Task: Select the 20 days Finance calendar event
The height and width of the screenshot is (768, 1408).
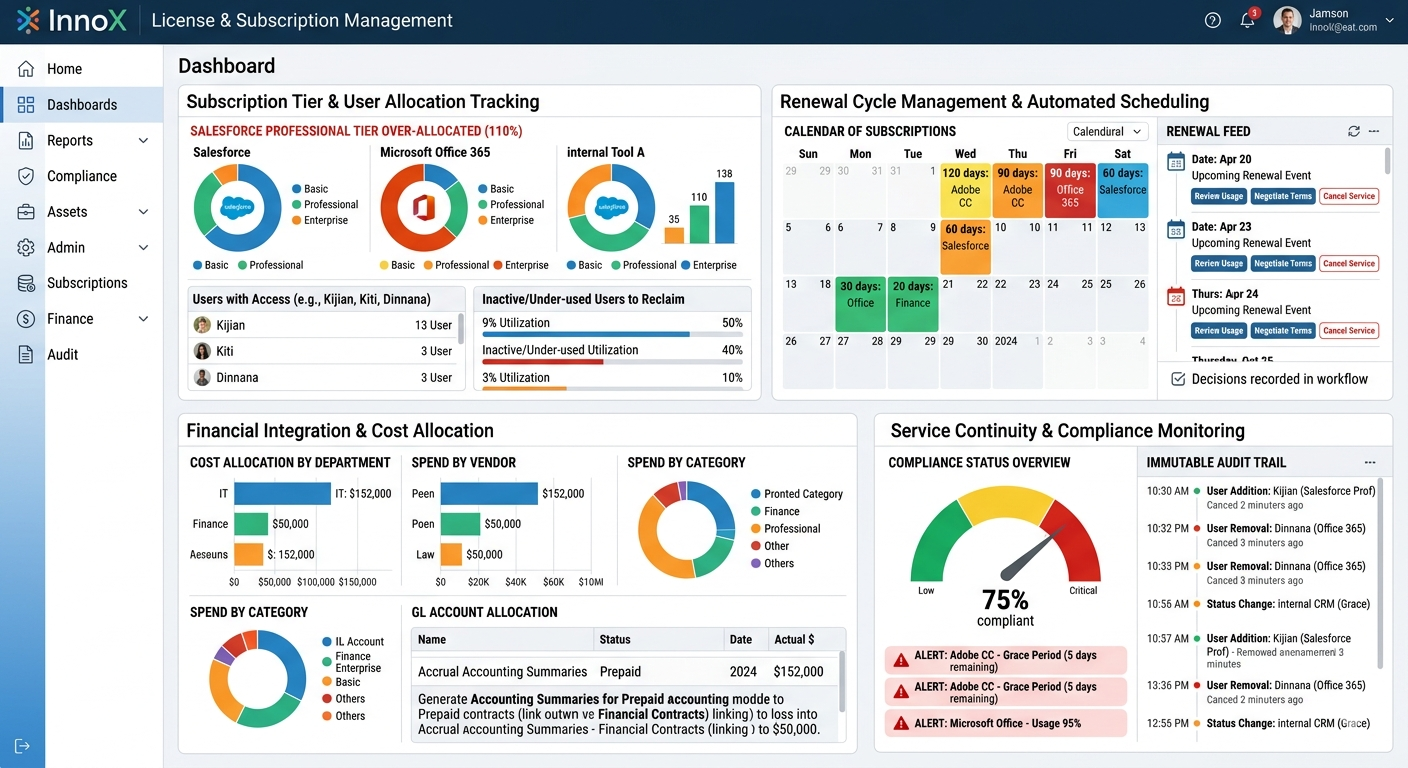Action: (x=913, y=304)
